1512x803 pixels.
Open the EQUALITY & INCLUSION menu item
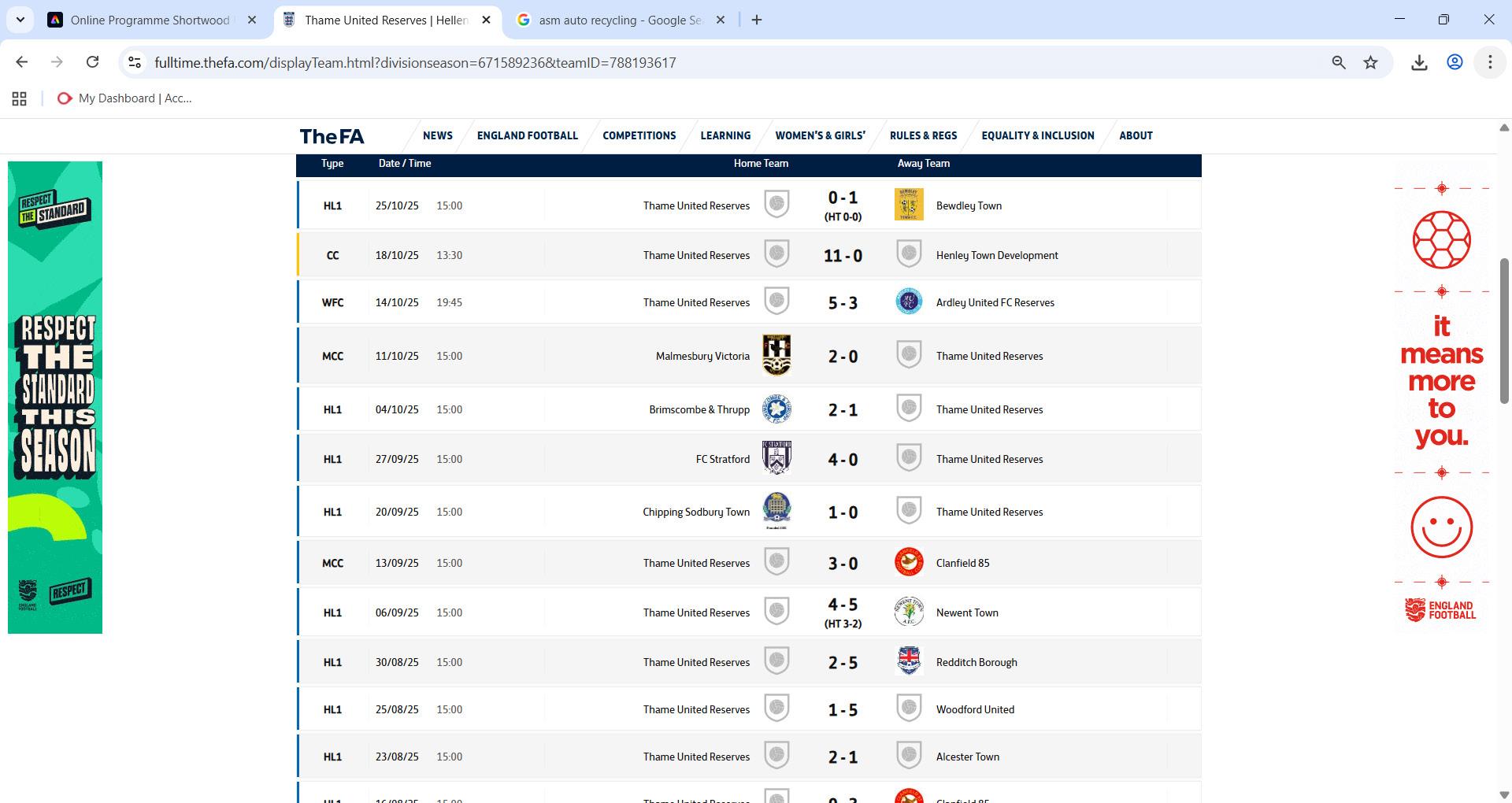[x=1038, y=135]
